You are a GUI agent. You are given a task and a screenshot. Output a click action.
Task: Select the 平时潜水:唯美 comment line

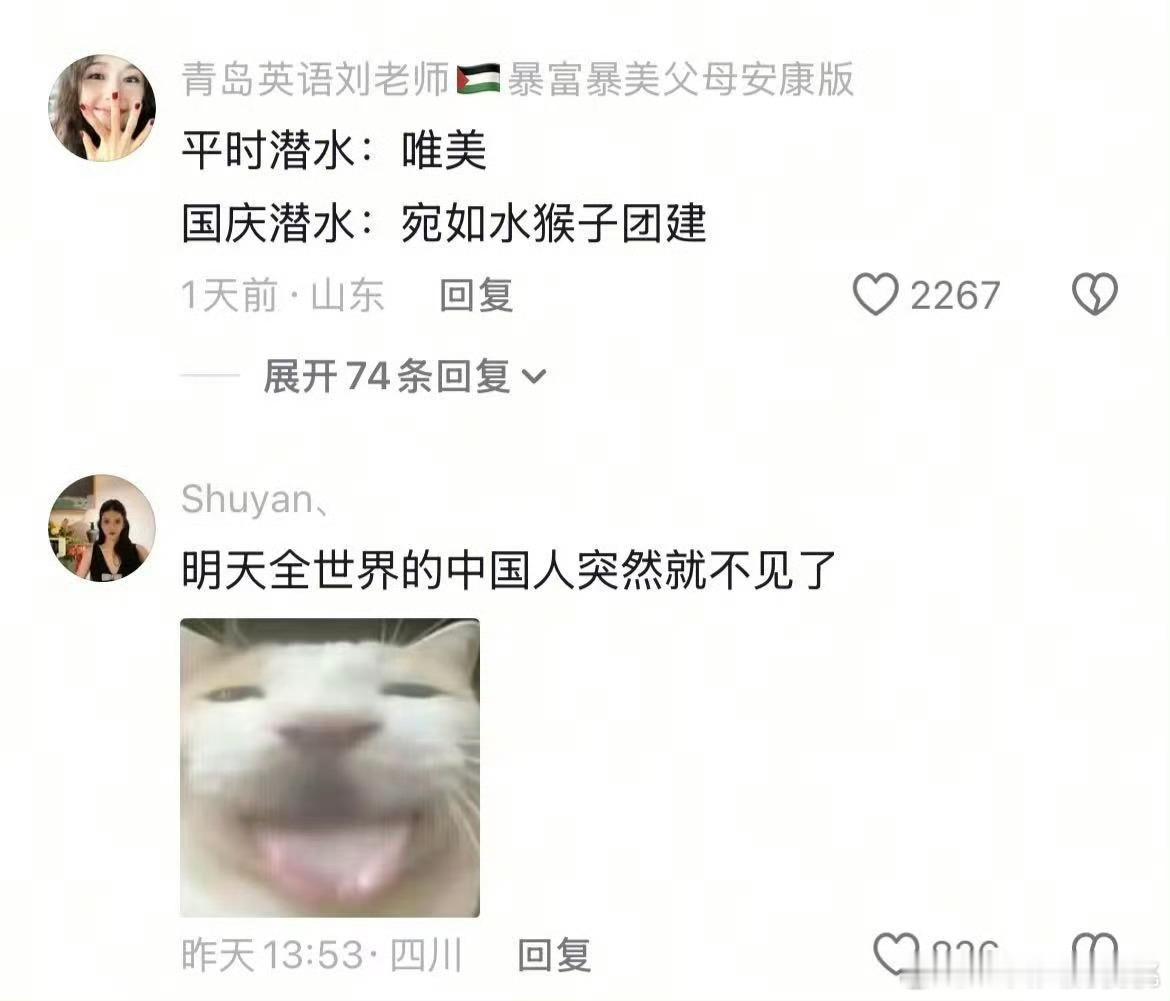334,150
